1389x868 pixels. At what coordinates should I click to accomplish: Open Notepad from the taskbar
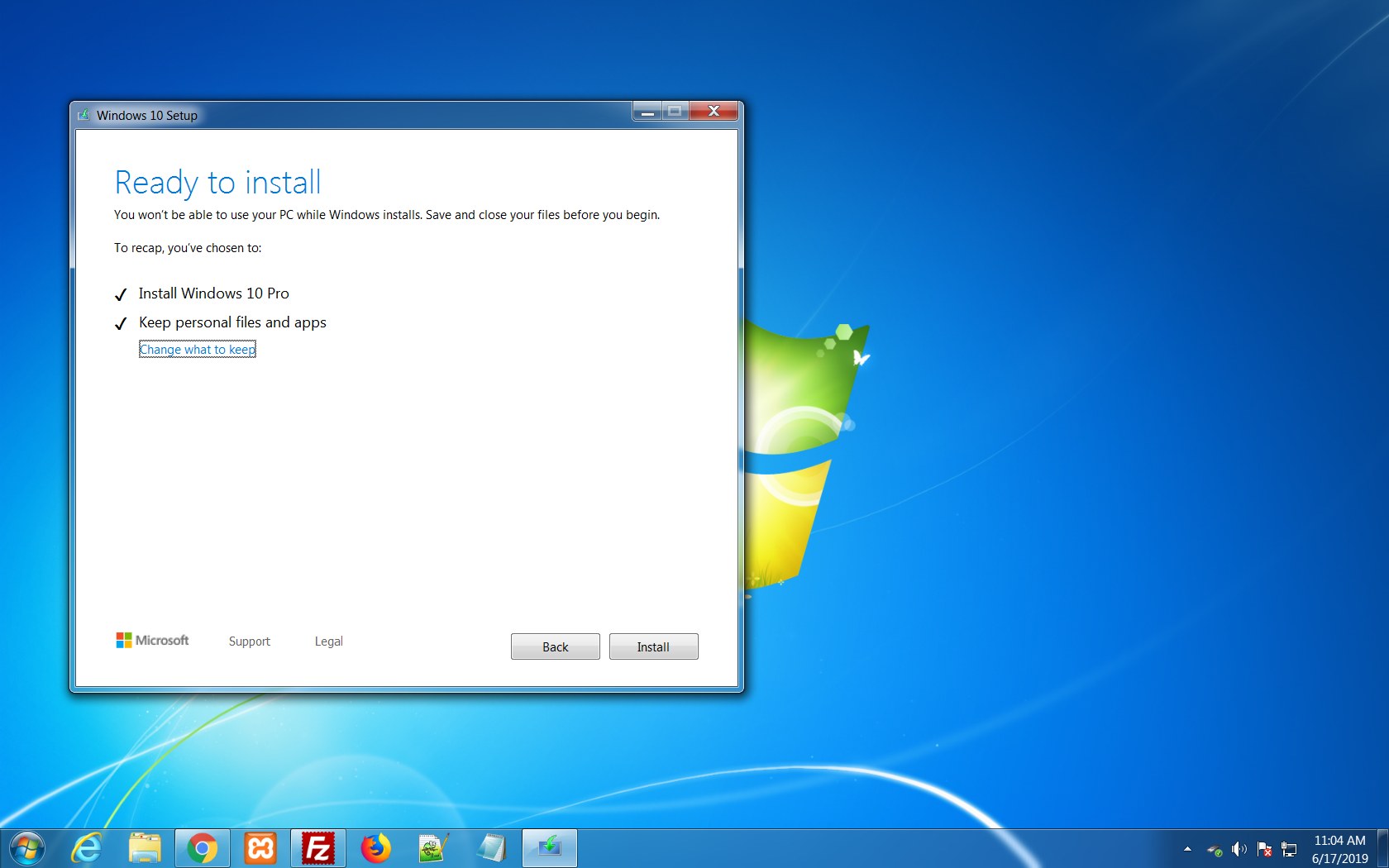(x=491, y=847)
